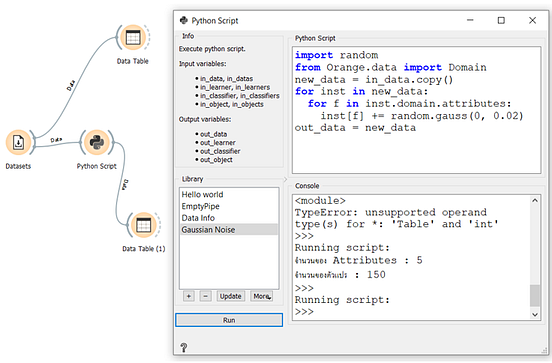Click 'in_data, in_datas' input variable entry
The image size is (552, 363).
[x=226, y=79]
